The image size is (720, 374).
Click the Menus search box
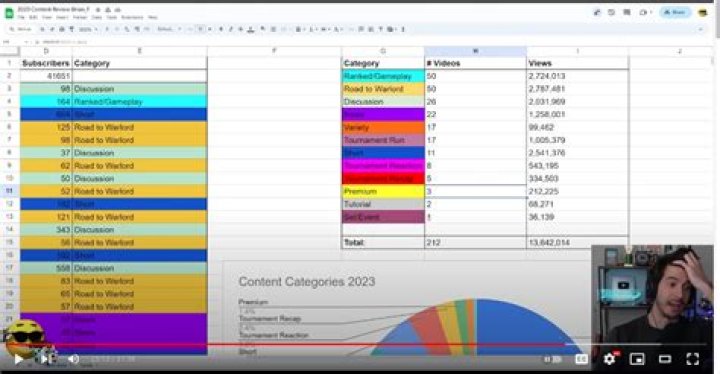21,29
